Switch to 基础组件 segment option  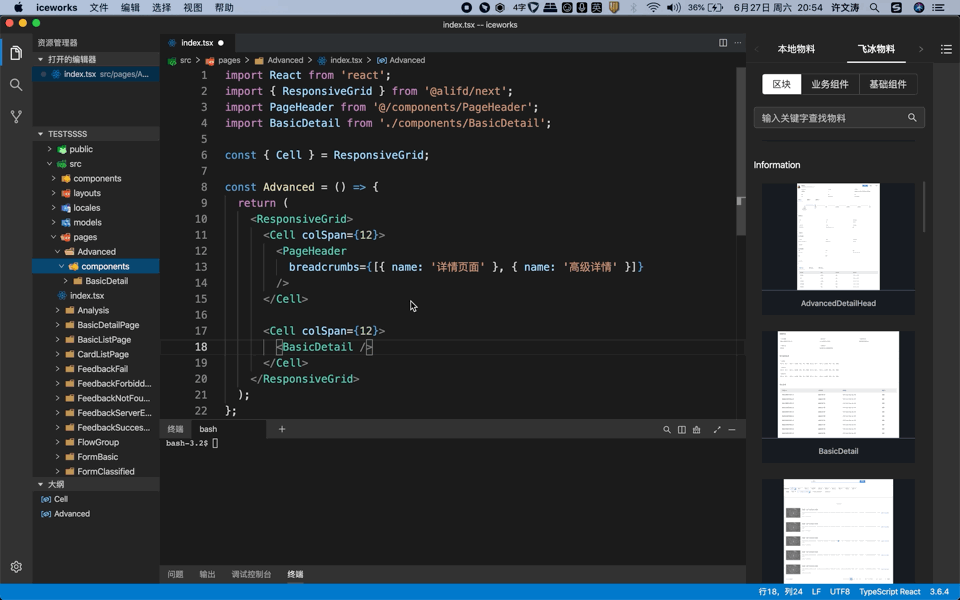[x=887, y=85]
